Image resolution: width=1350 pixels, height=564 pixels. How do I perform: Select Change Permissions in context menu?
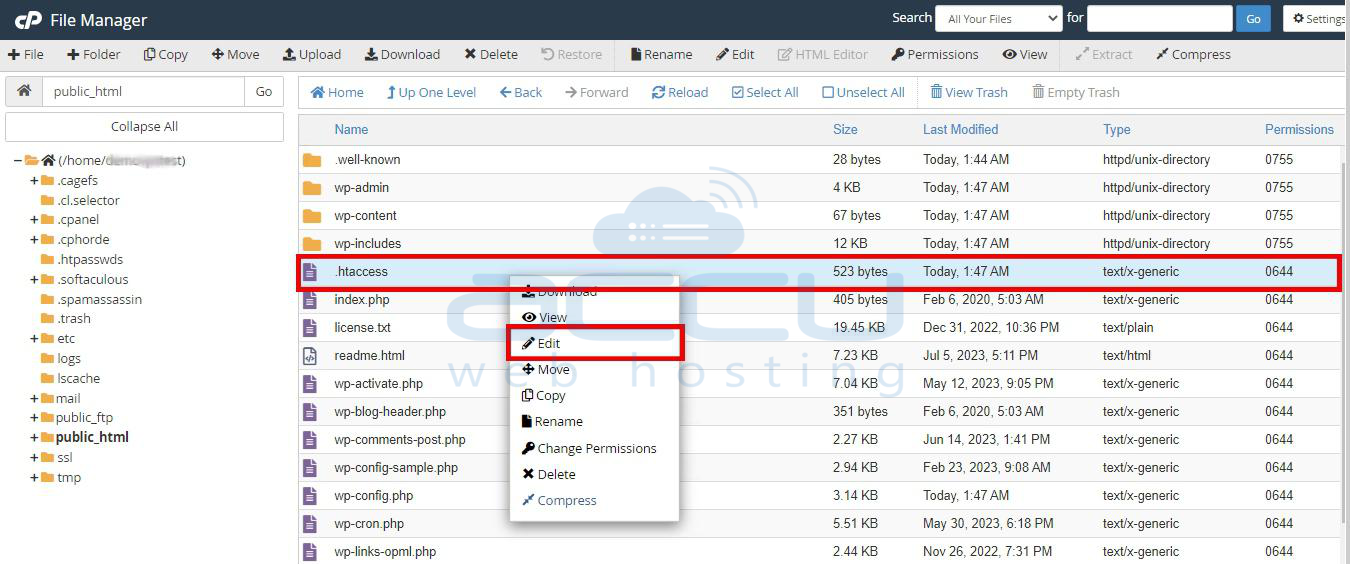pyautogui.click(x=596, y=448)
